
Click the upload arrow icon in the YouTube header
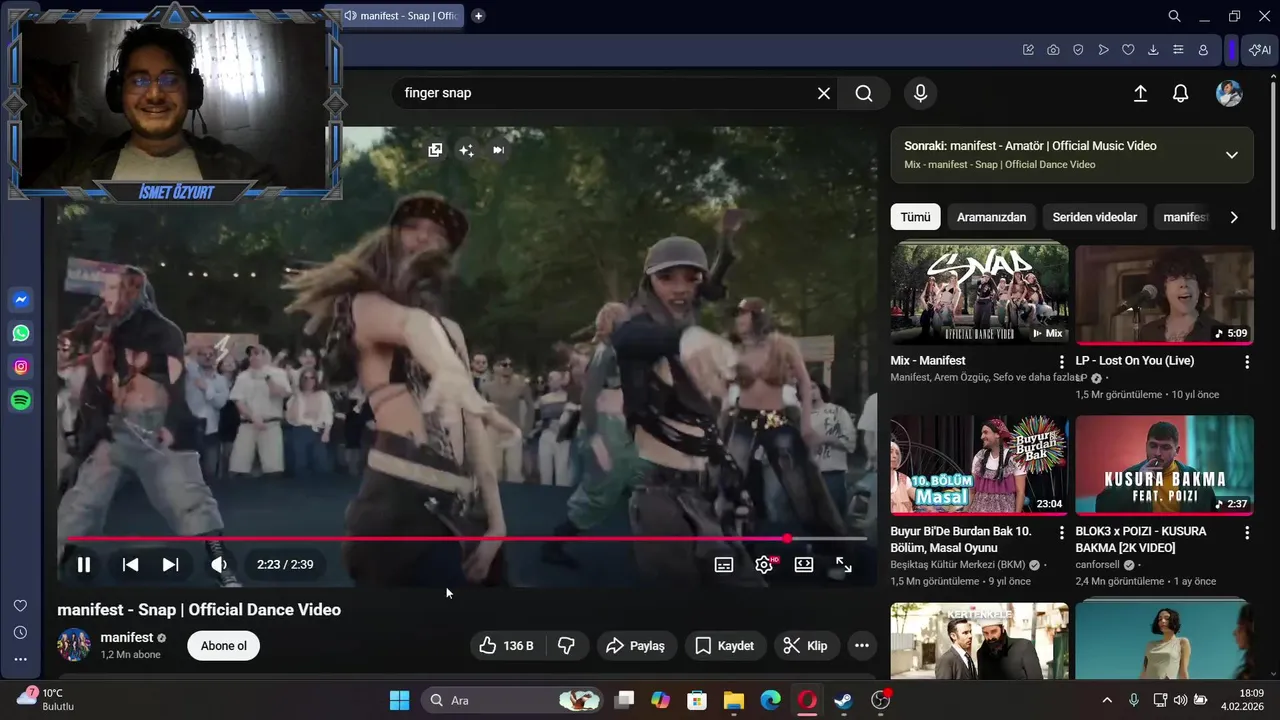click(1140, 93)
